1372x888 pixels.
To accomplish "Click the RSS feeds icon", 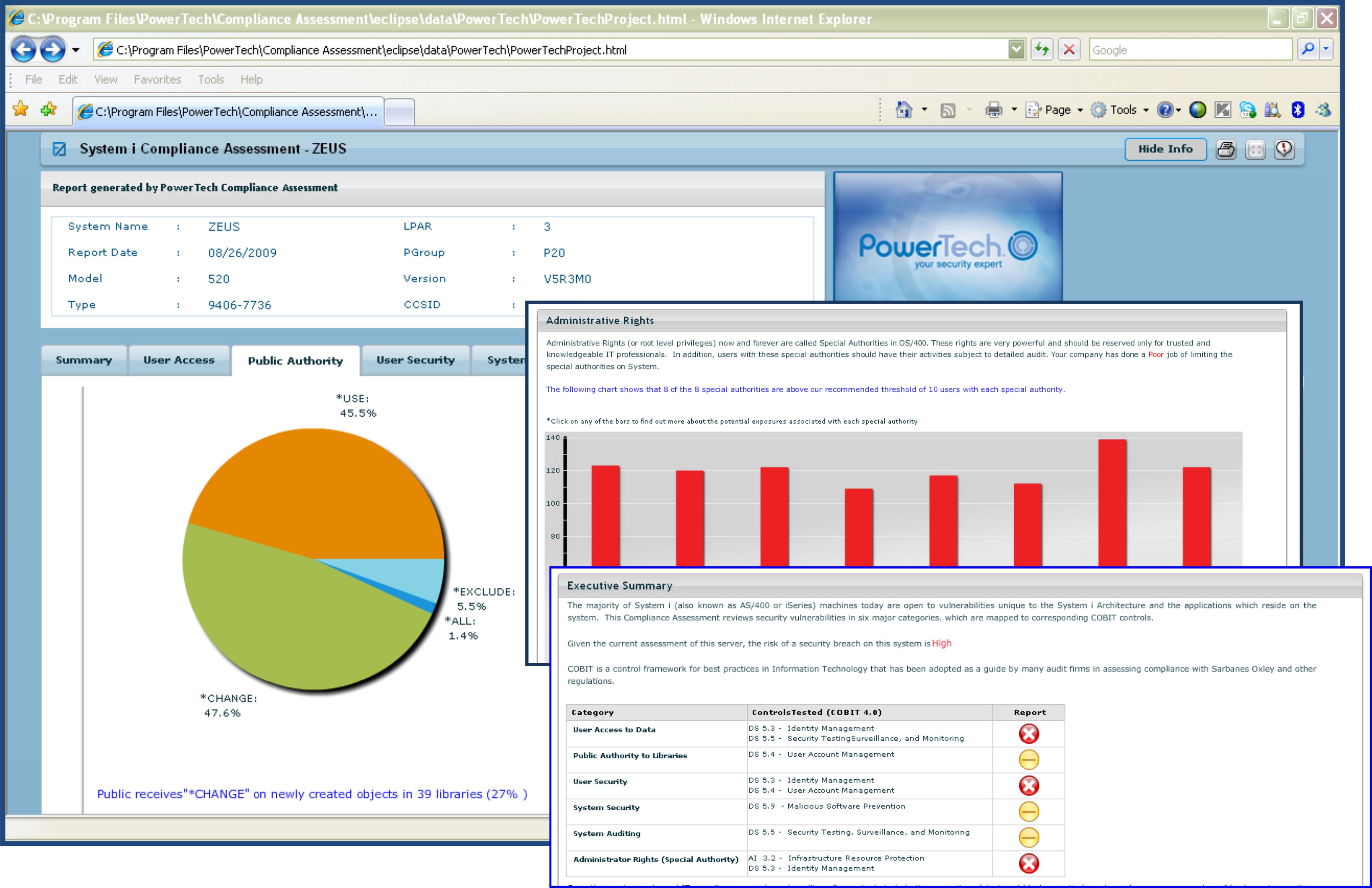I will [x=948, y=110].
